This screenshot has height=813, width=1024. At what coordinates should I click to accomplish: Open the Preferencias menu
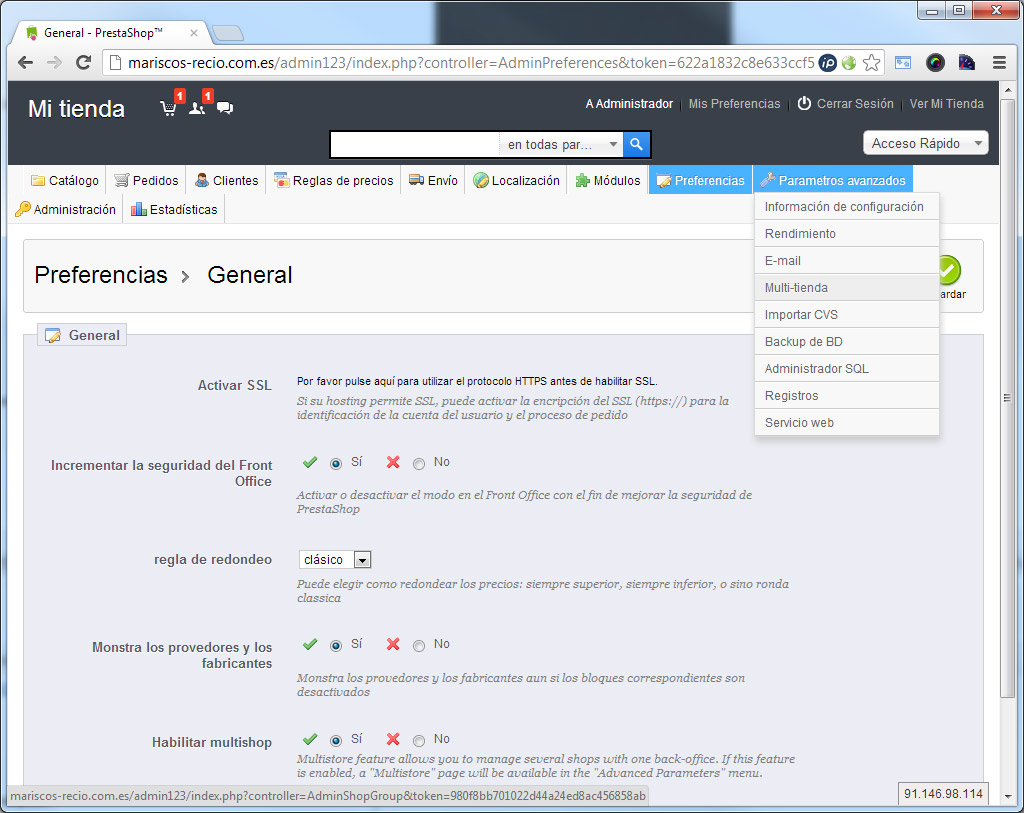pyautogui.click(x=701, y=180)
